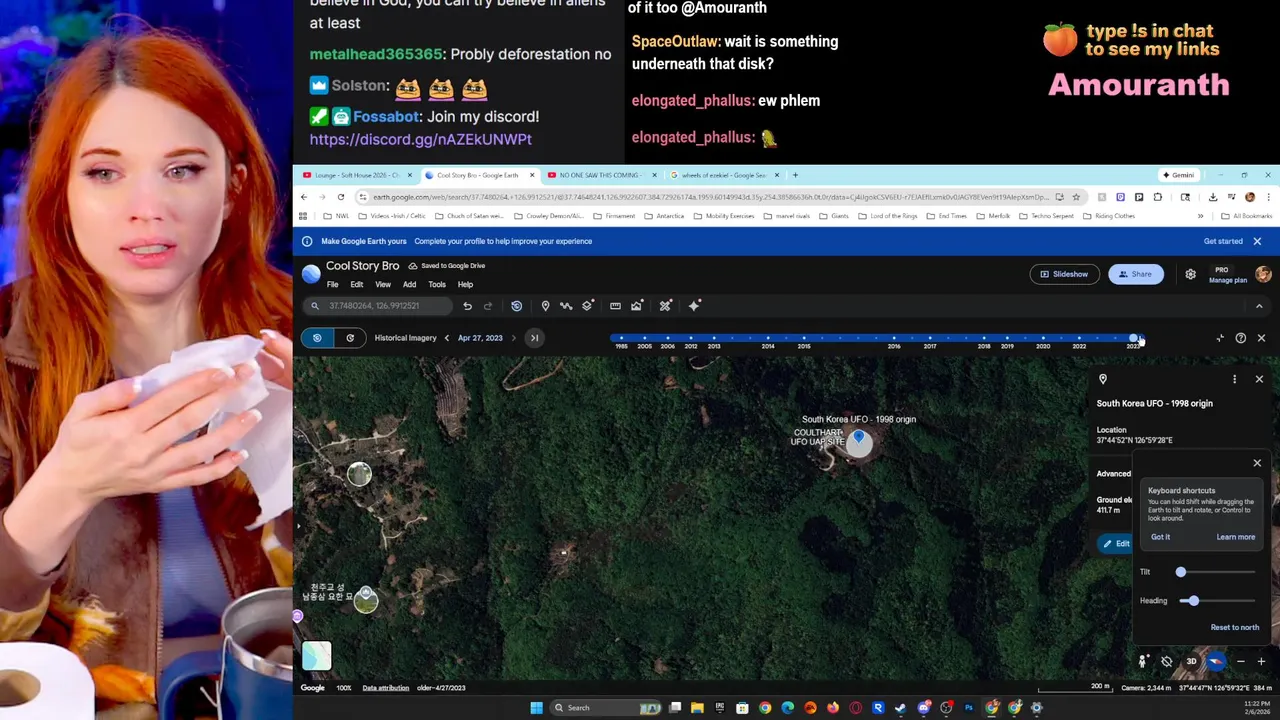The height and width of the screenshot is (720, 1280).
Task: Open the image overlay tool icon
Action: click(x=636, y=306)
